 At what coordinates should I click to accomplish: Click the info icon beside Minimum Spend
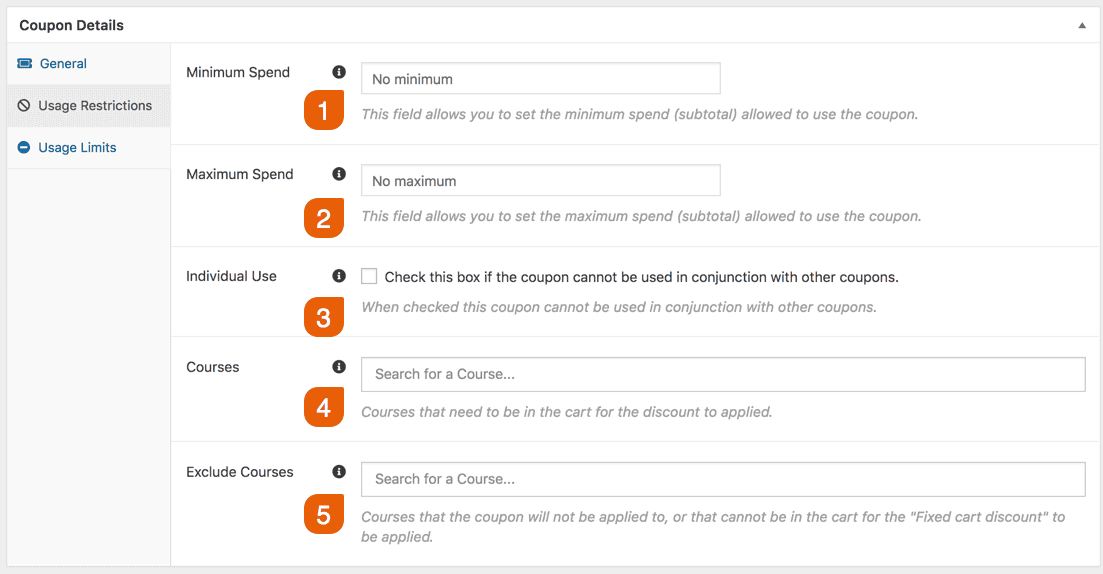339,72
